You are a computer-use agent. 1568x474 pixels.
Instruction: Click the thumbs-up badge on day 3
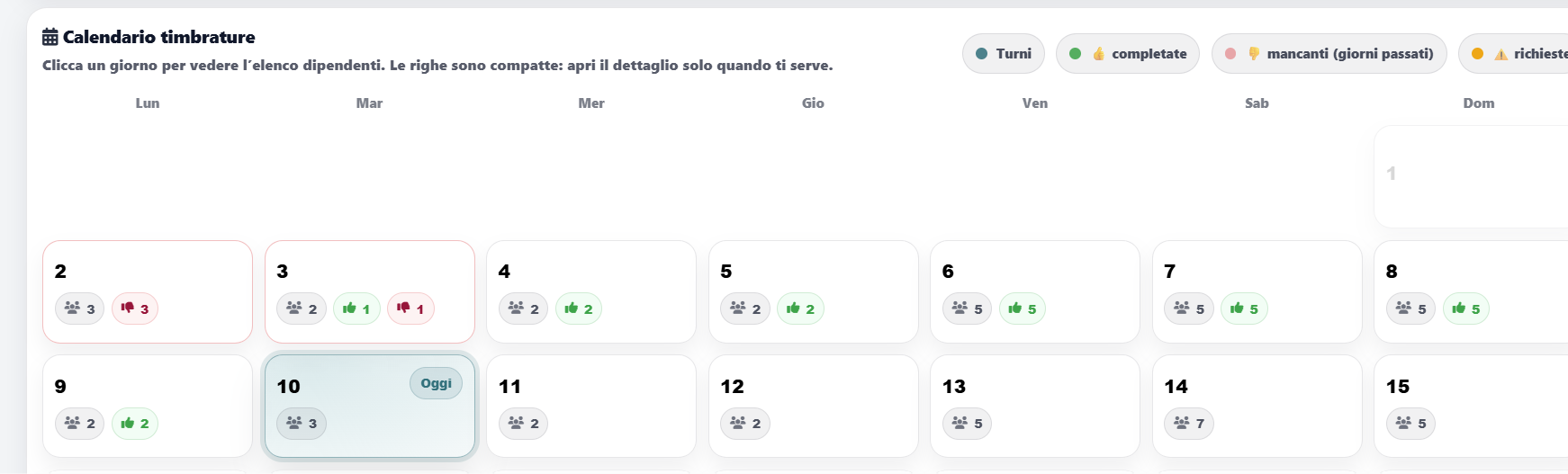coord(356,309)
